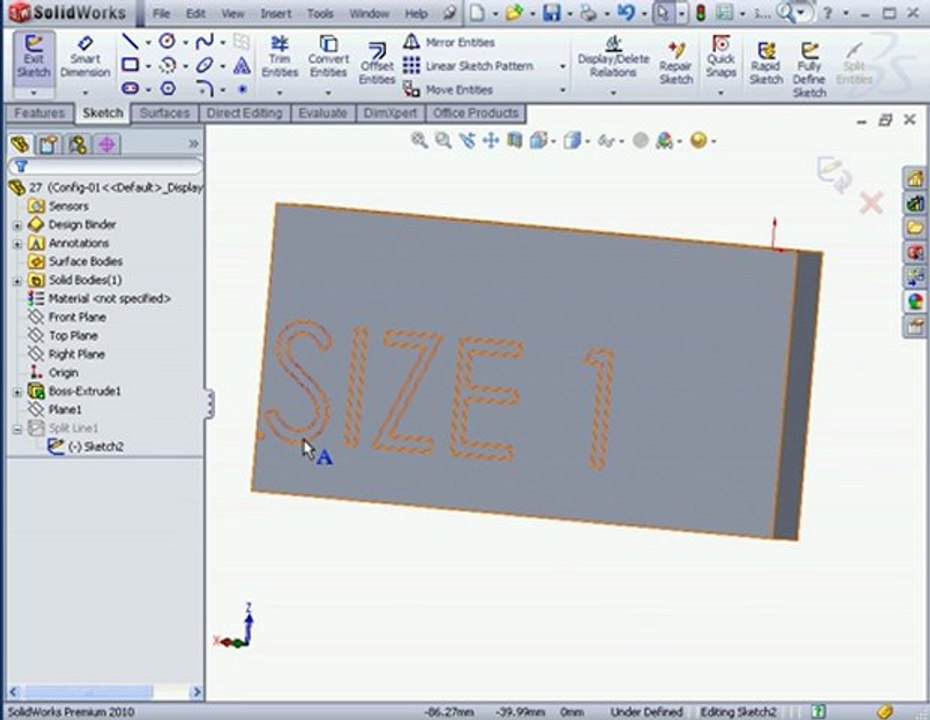Viewport: 930px width, 720px height.
Task: Open the Insert menu
Action: (276, 13)
